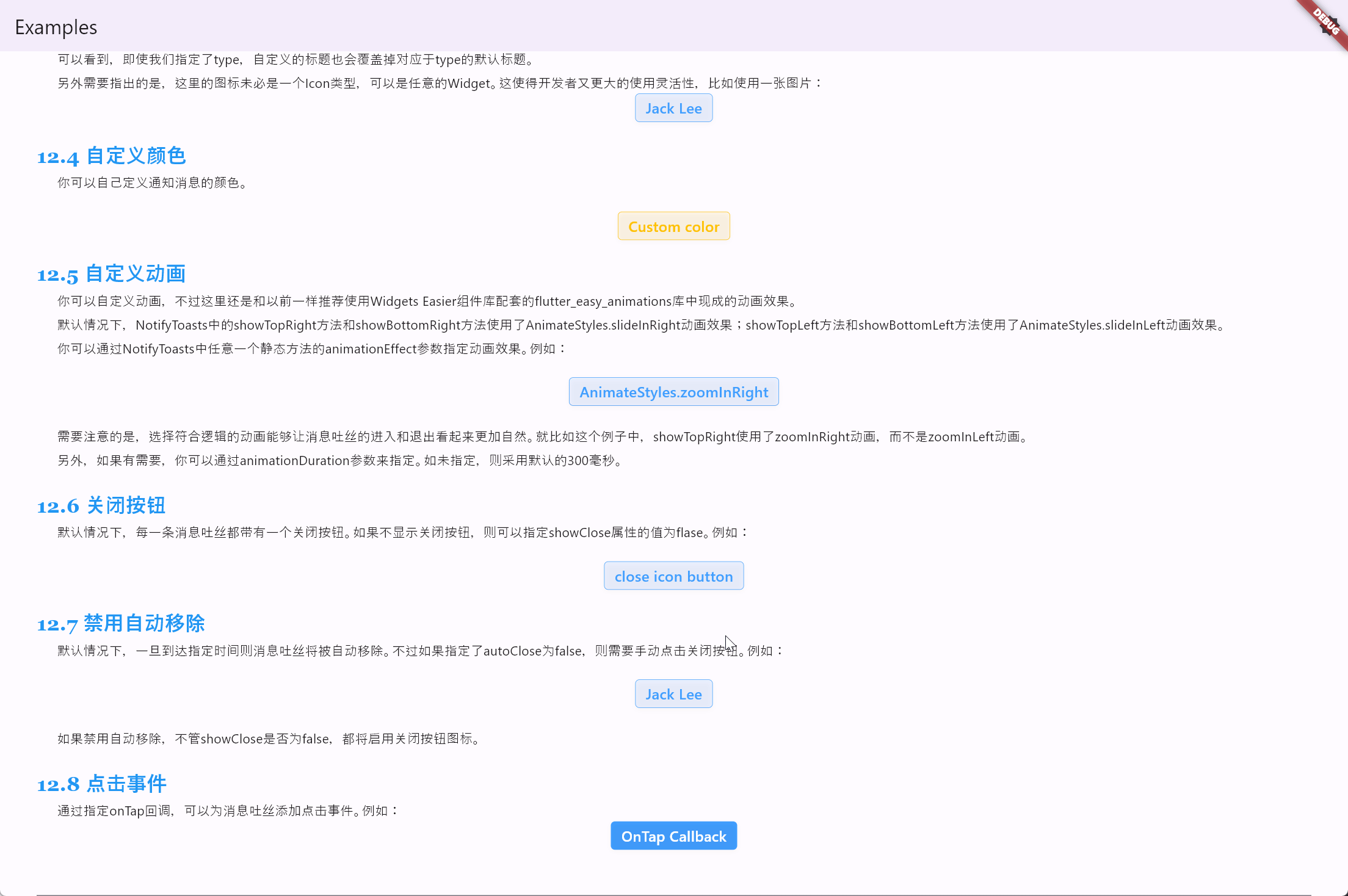The image size is (1348, 896).
Task: Click the AnimateStyles.zoomInRight button
Action: point(673,392)
